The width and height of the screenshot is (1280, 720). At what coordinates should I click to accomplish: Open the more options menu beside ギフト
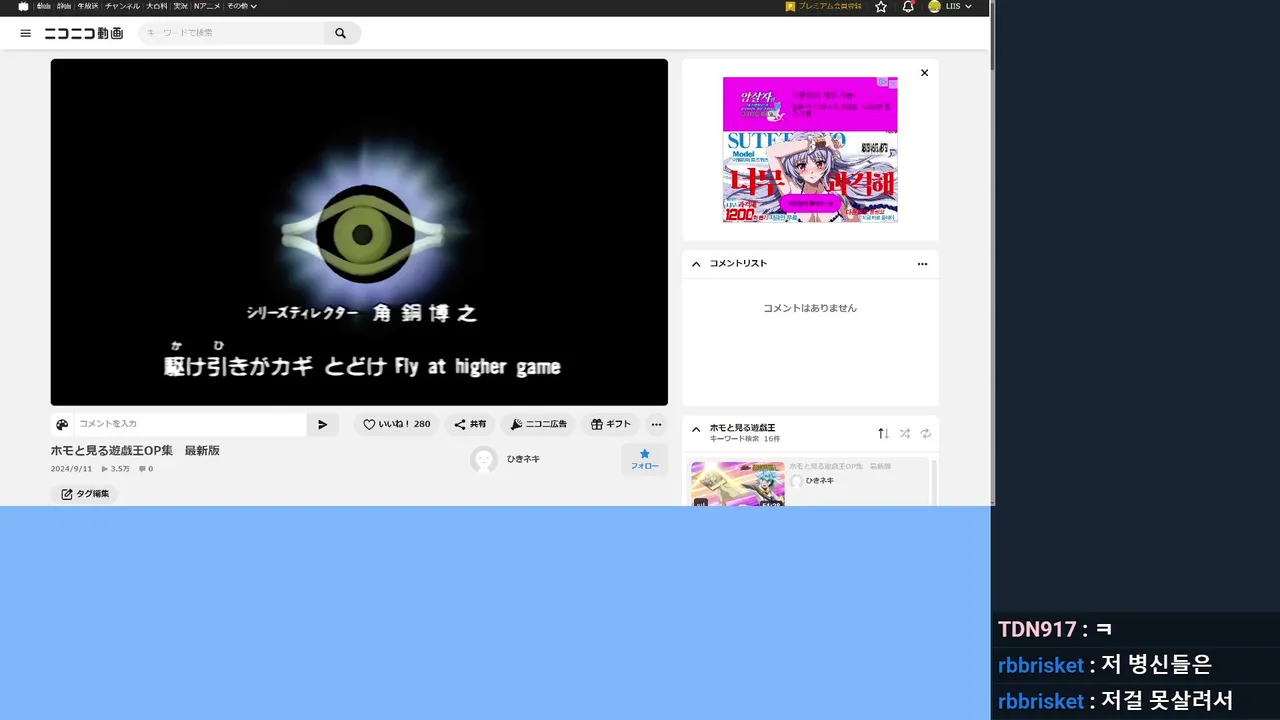point(656,424)
